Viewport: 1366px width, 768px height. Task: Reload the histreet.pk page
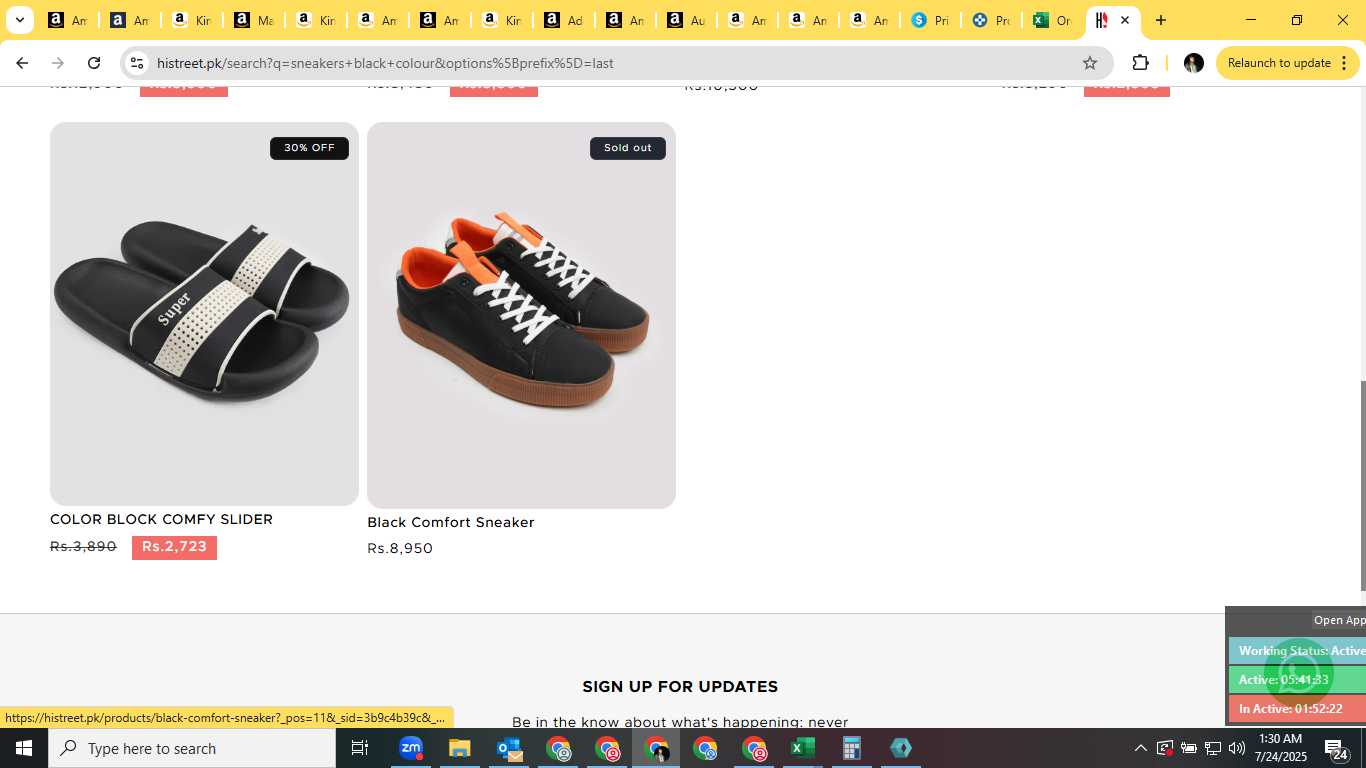pyautogui.click(x=94, y=63)
